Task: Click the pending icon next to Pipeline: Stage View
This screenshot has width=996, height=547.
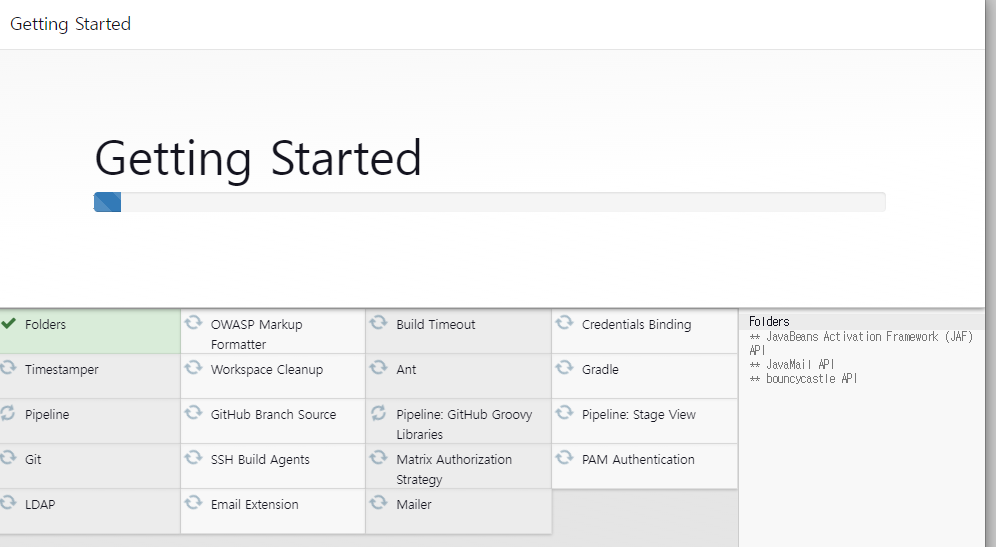Action: pos(564,413)
